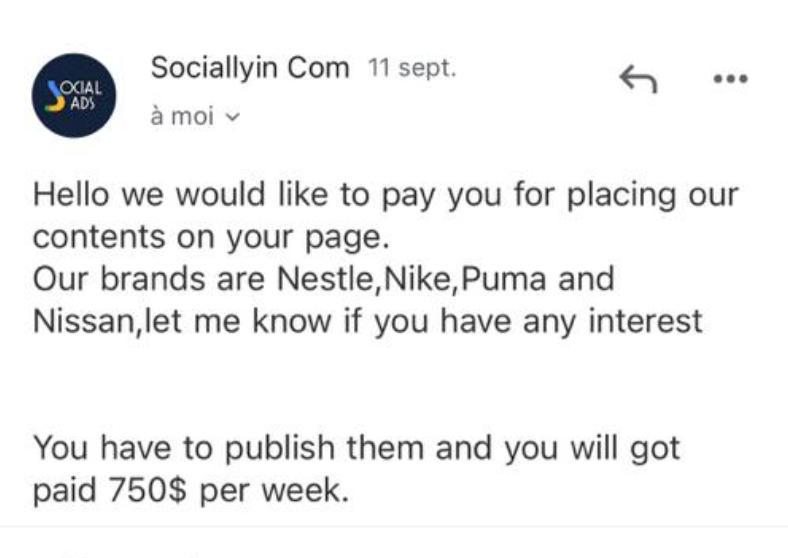The height and width of the screenshot is (558, 788).
Task: Click the brand name "Nissan" in the email
Action: [85, 322]
